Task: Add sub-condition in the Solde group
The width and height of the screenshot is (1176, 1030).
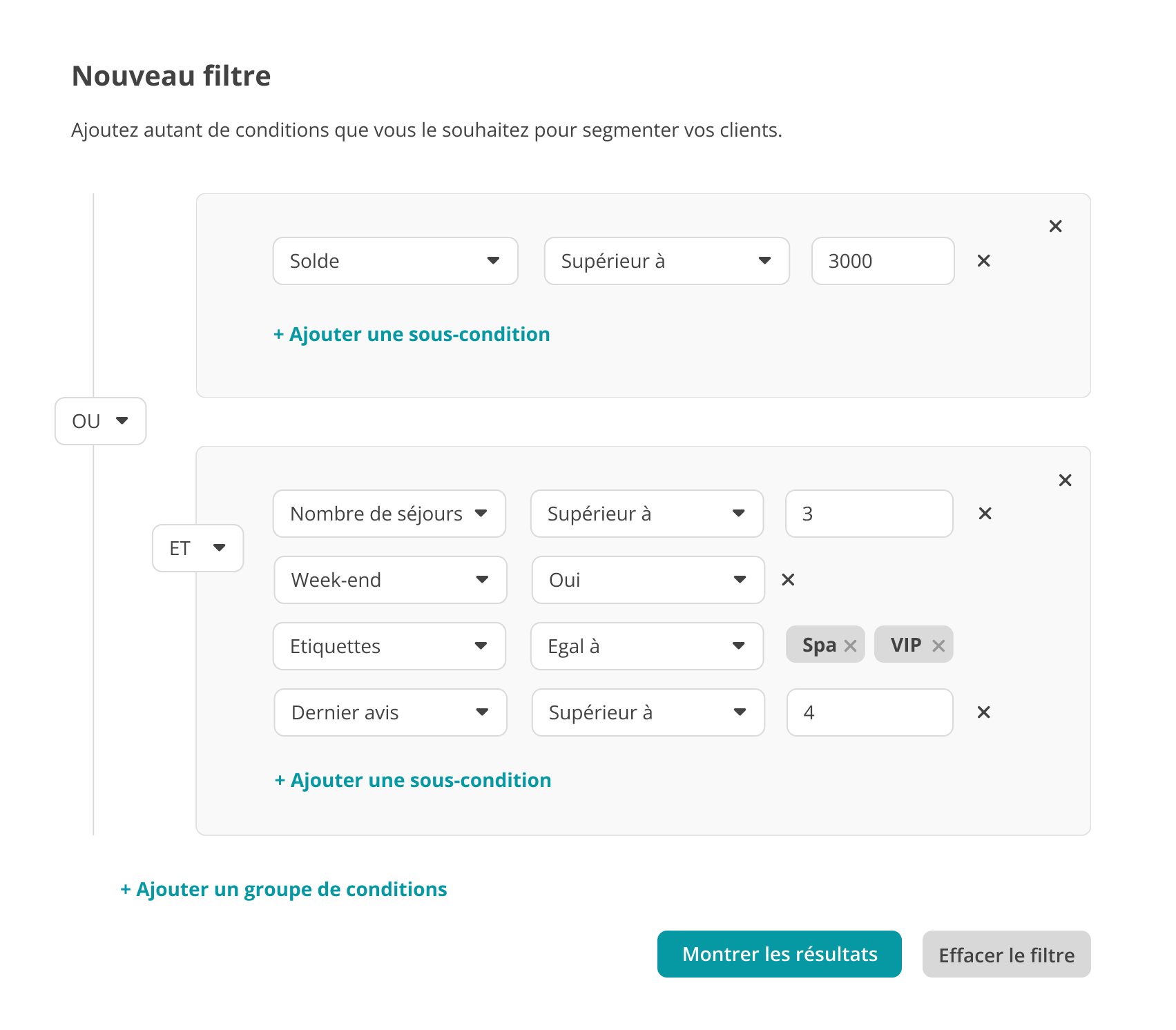Action: pos(412,334)
